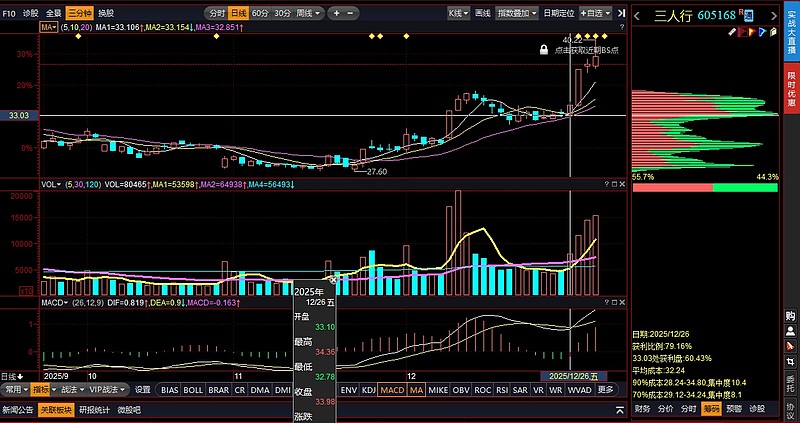Select the 财务 tab at bottom right
The image size is (800, 423).
click(x=643, y=409)
